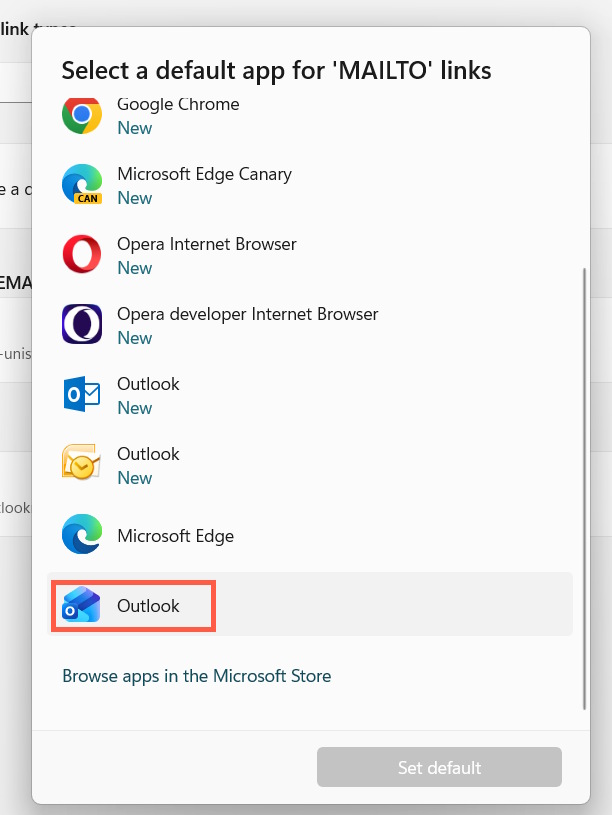Screen dimensions: 612x815
Task: Click the Outlook label in the highlighted row
Action: pyautogui.click(x=148, y=606)
